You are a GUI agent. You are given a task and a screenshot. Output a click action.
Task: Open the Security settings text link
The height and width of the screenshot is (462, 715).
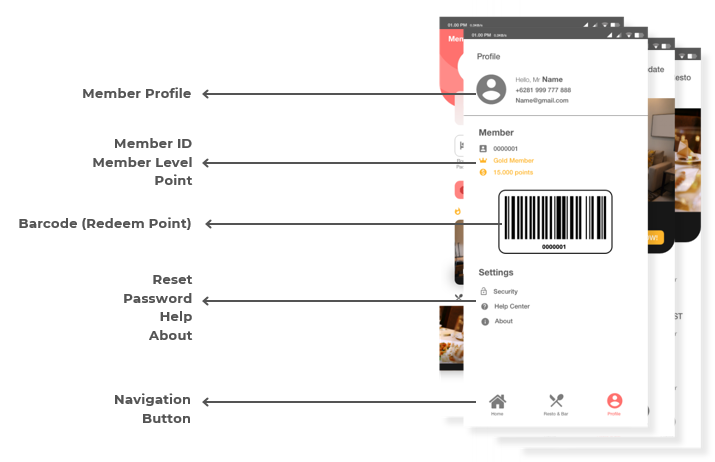pos(505,291)
